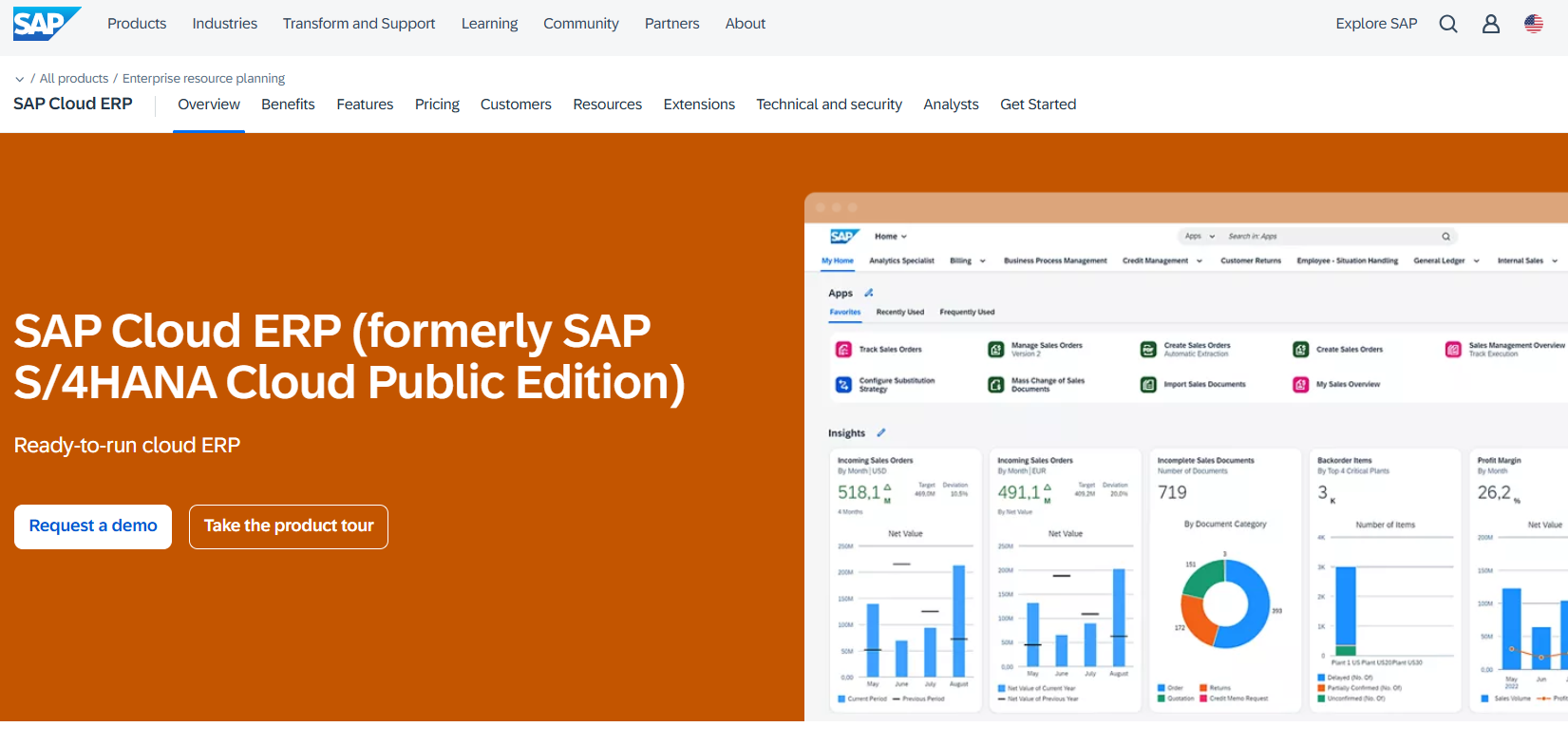Open the Partners menu
The height and width of the screenshot is (746, 1568).
tap(672, 24)
